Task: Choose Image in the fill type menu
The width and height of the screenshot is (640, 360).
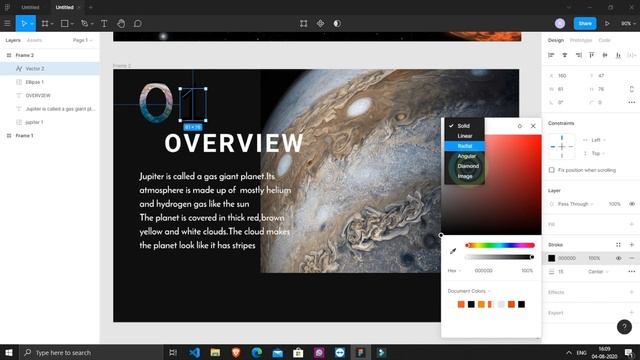Action: 465,176
